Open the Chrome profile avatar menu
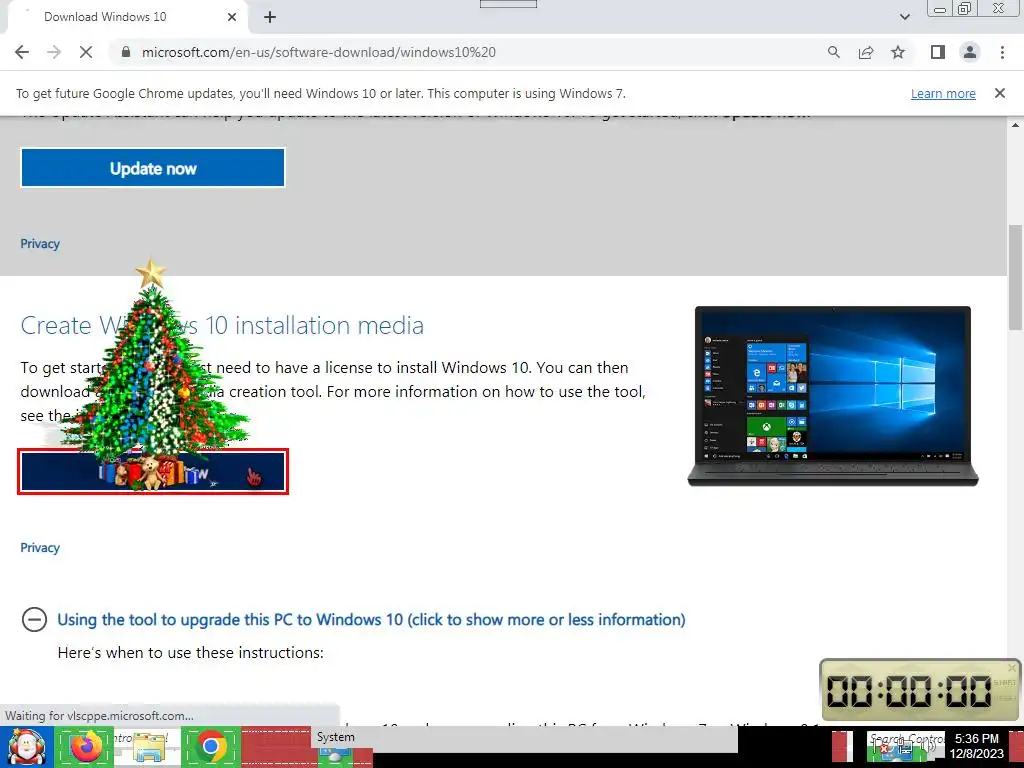The image size is (1024, 768). click(x=970, y=52)
